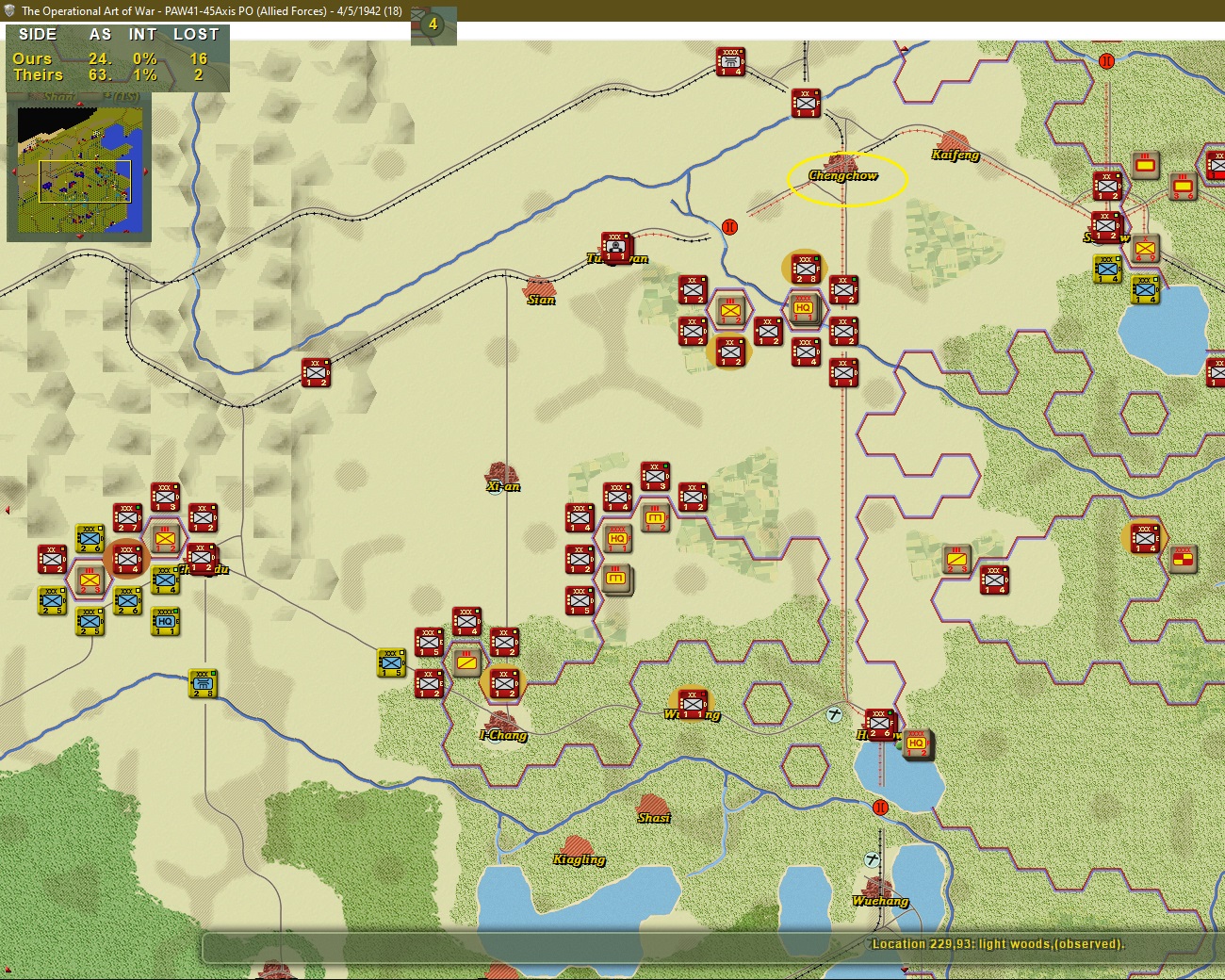Select the tan mechanized 2-3 counter east of the railway

coord(956,559)
